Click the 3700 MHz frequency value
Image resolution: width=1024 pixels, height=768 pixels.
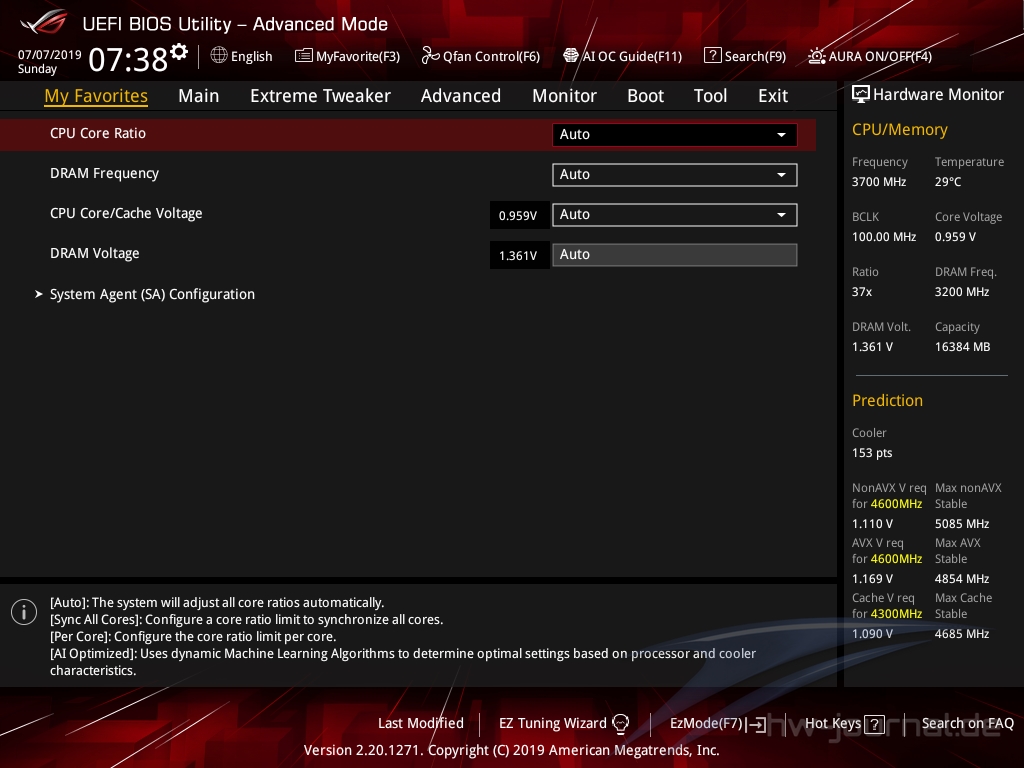(x=879, y=182)
